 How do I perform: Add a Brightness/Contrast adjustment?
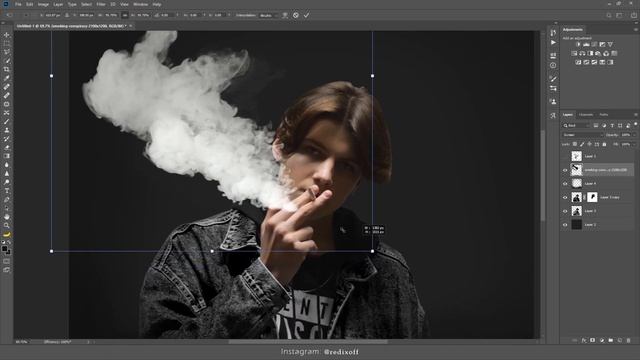578,44
